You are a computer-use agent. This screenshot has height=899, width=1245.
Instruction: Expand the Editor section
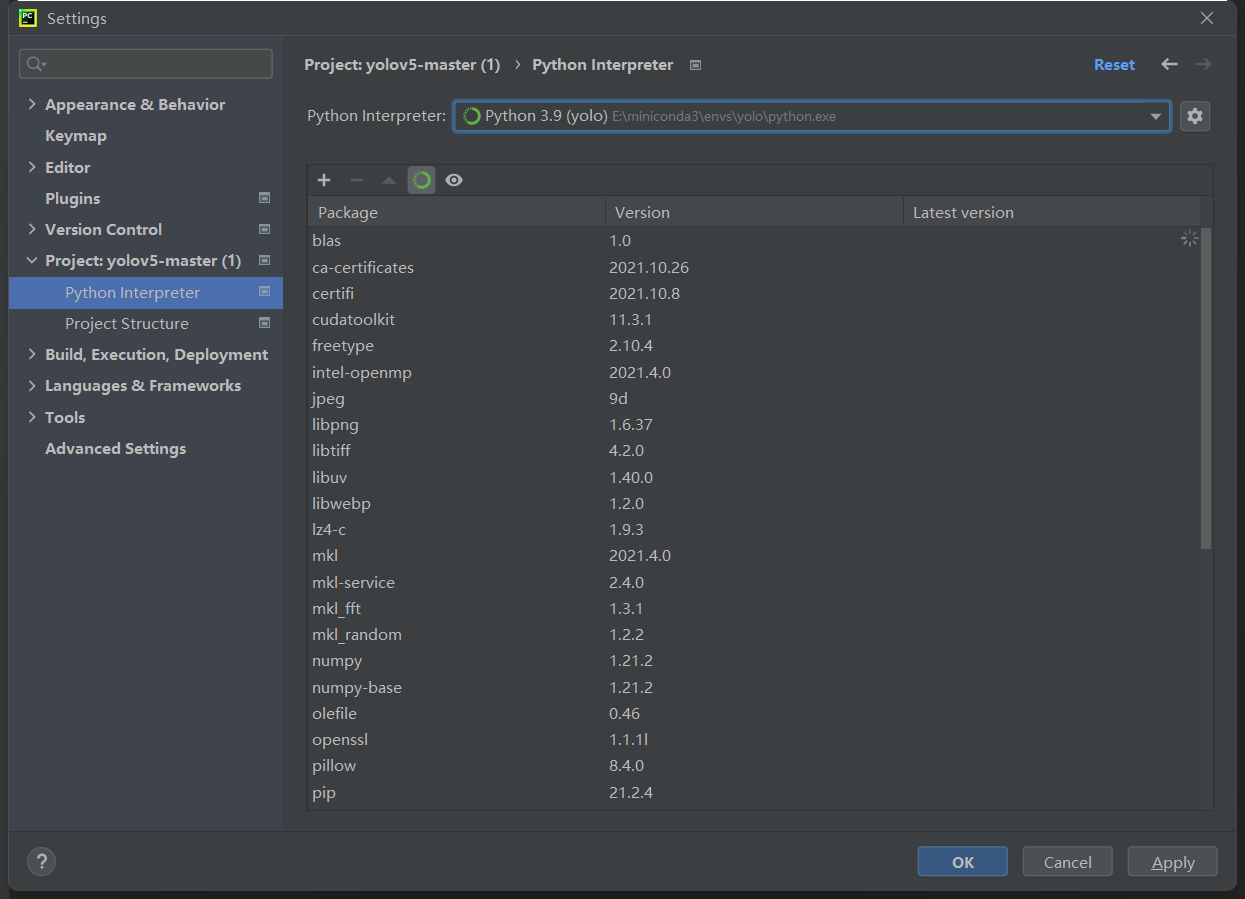click(32, 167)
